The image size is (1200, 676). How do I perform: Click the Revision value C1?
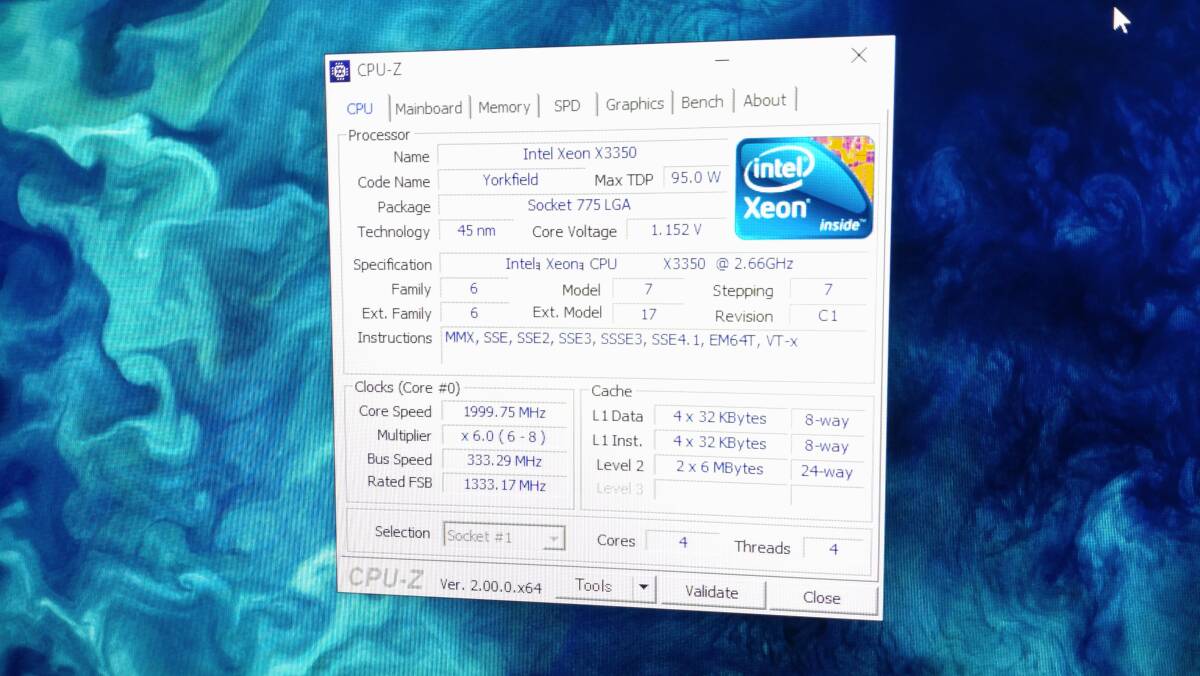point(828,316)
